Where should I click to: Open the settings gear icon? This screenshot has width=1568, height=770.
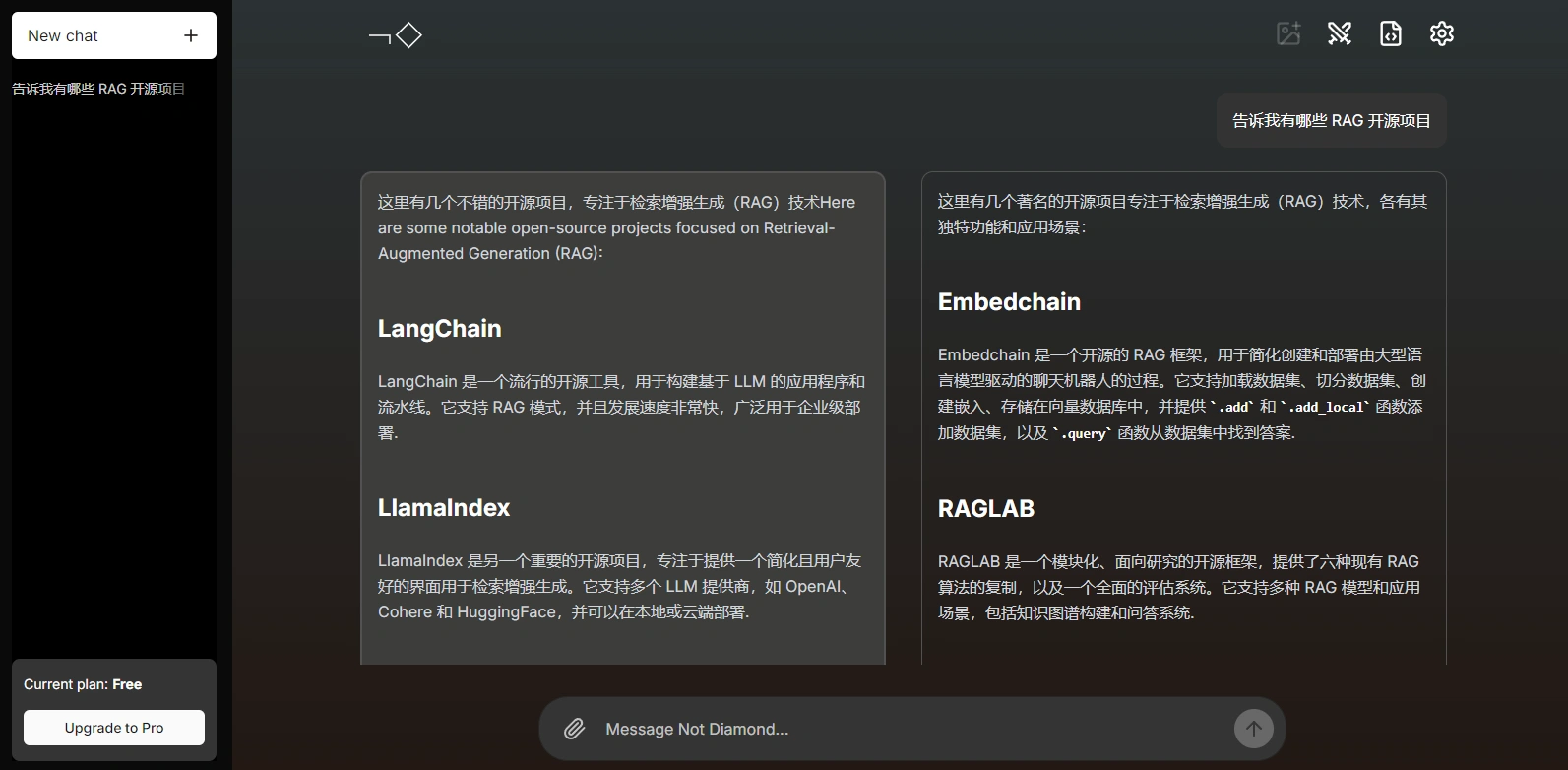tap(1442, 33)
